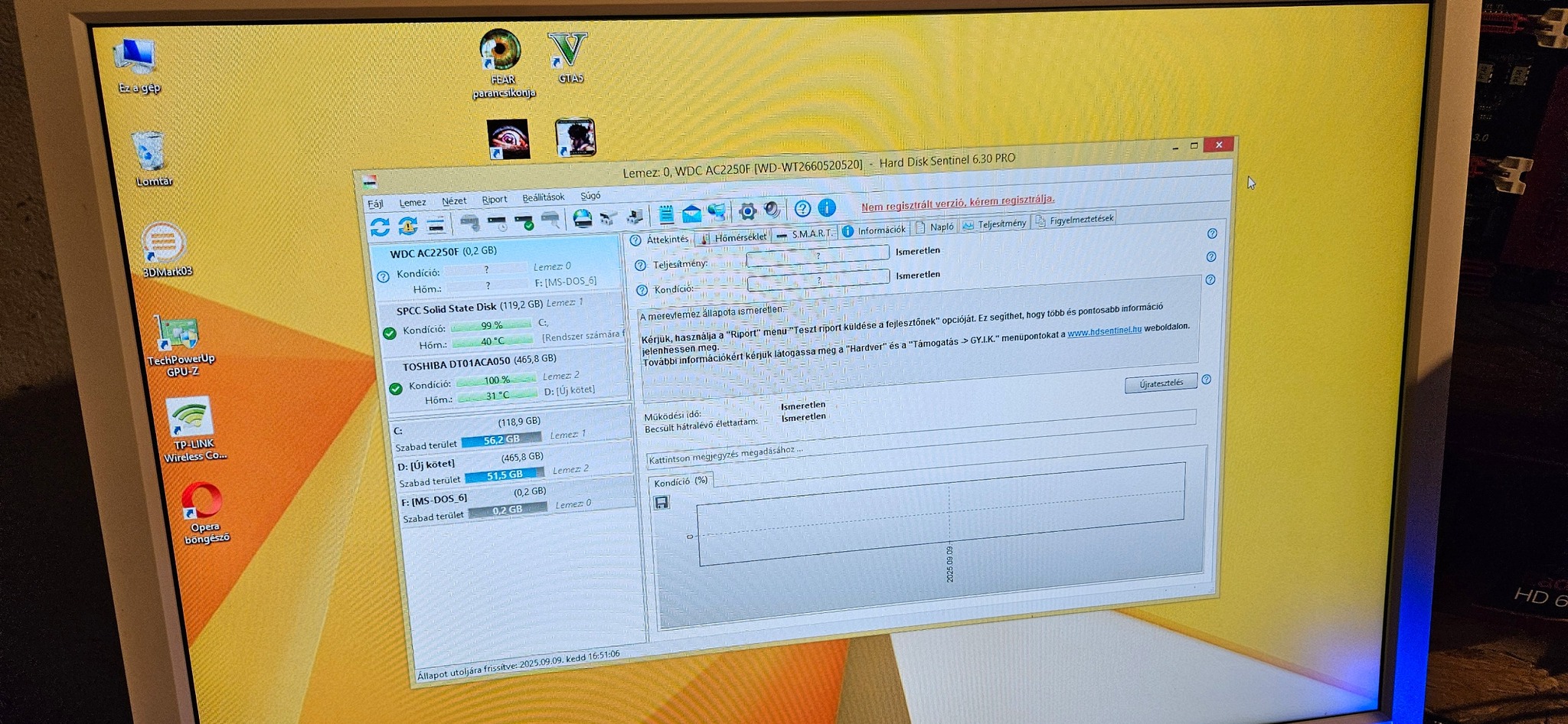1568x724 pixels.
Task: Switch to the S.M.A.R.T. tab
Action: pyautogui.click(x=805, y=234)
